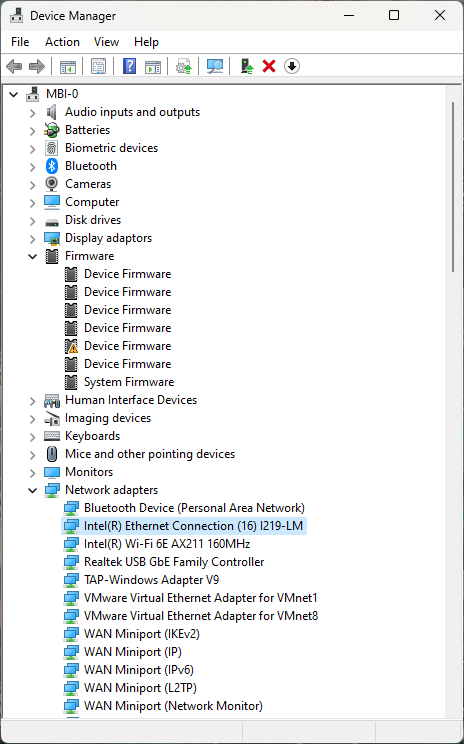Click the fingerprint icon for Biometric devices
Image resolution: width=464 pixels, height=744 pixels.
(52, 148)
